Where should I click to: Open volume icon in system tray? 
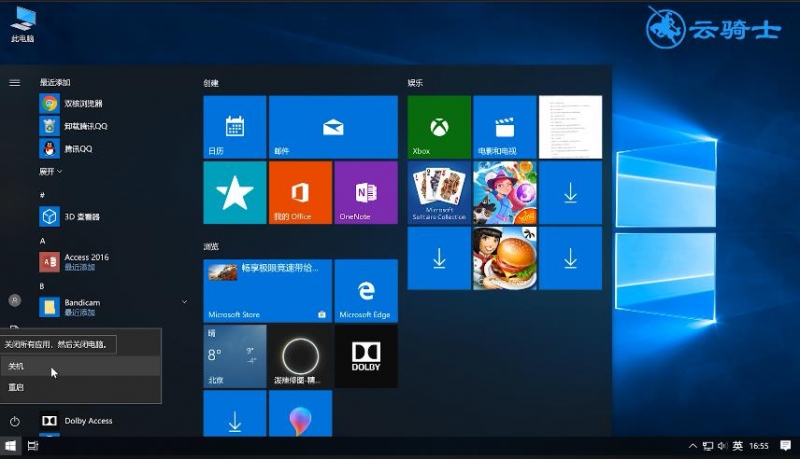click(722, 446)
